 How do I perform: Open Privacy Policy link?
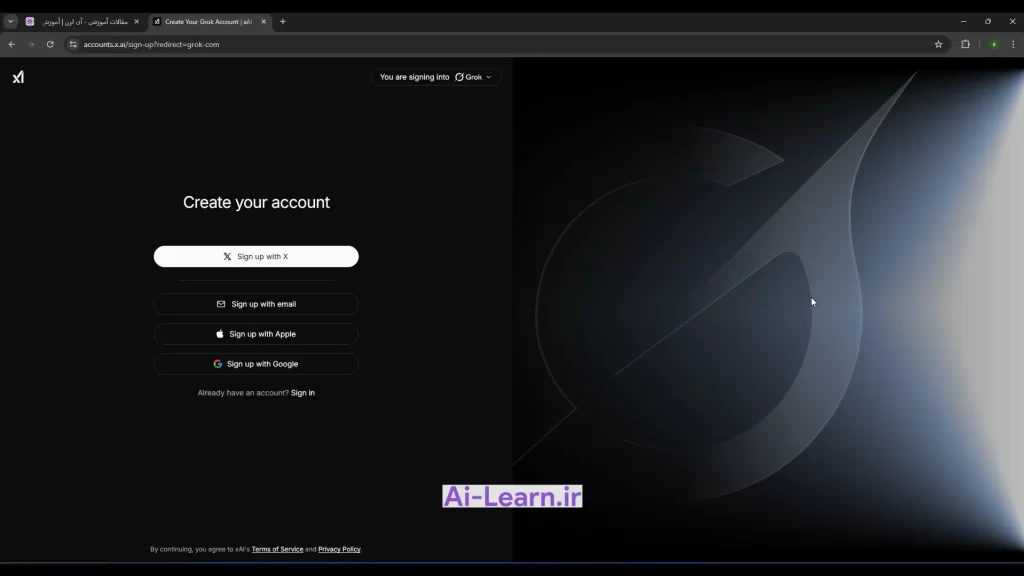pyautogui.click(x=339, y=549)
